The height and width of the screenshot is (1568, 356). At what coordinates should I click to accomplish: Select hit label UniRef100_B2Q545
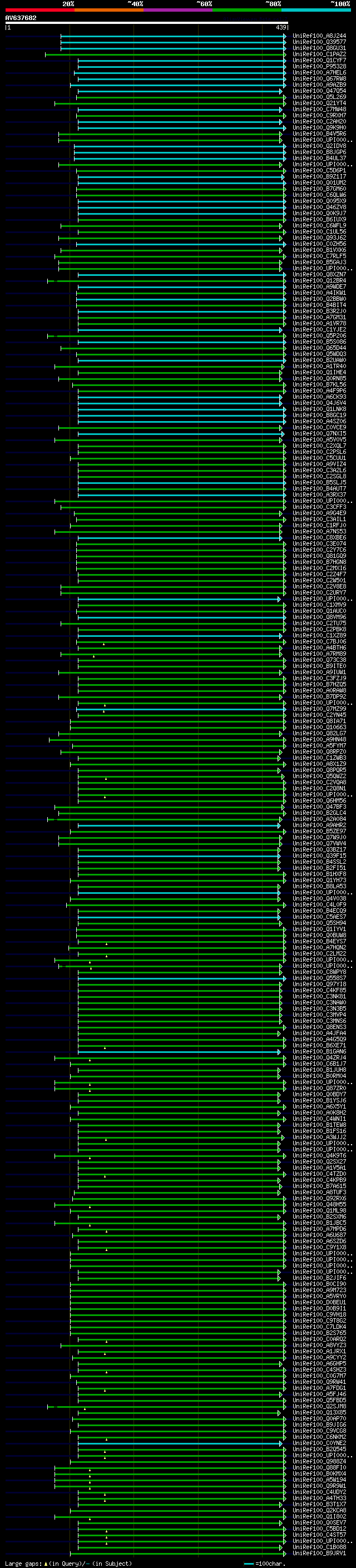coord(319,1450)
